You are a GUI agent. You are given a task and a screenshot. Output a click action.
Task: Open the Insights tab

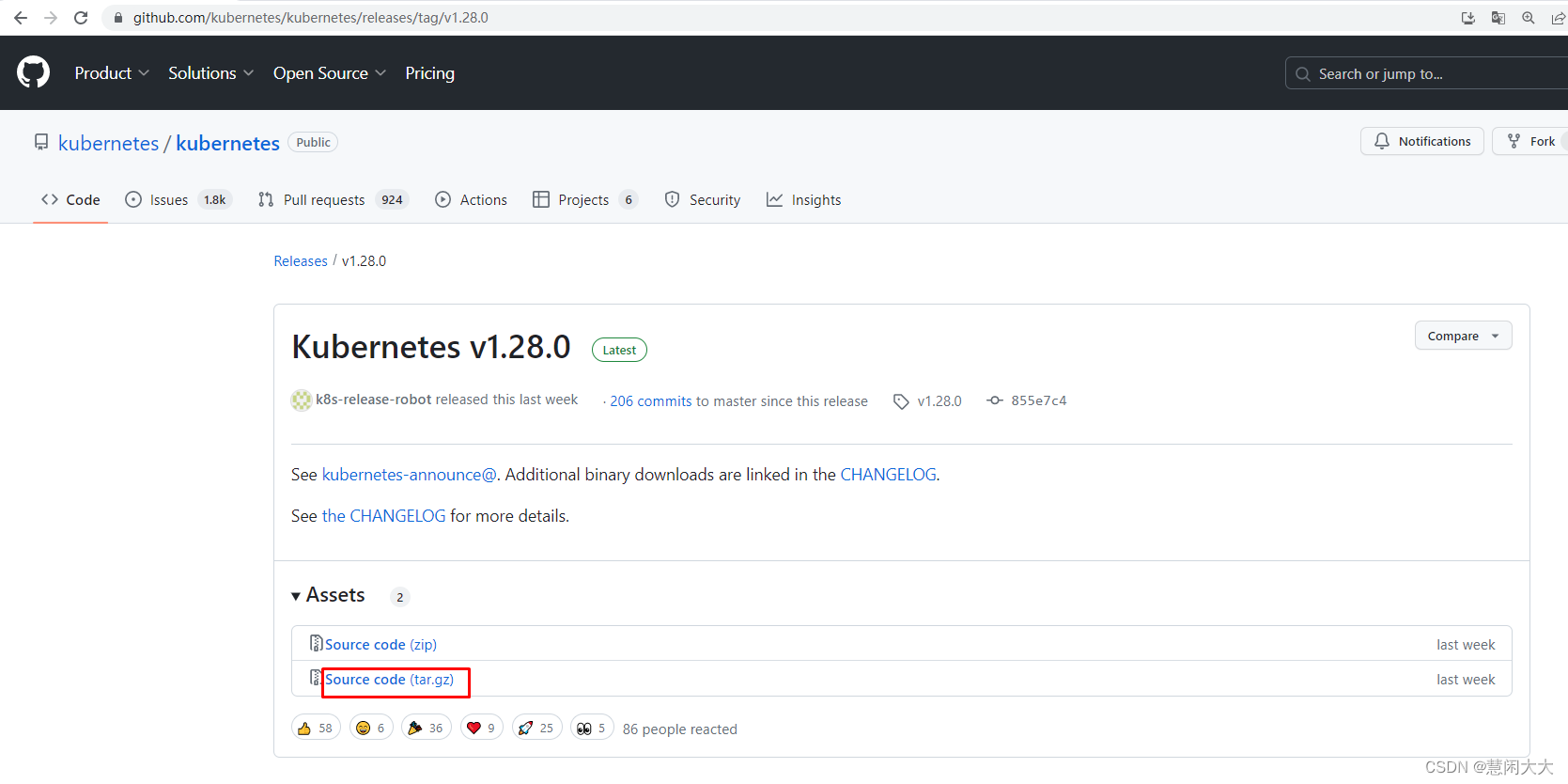803,199
